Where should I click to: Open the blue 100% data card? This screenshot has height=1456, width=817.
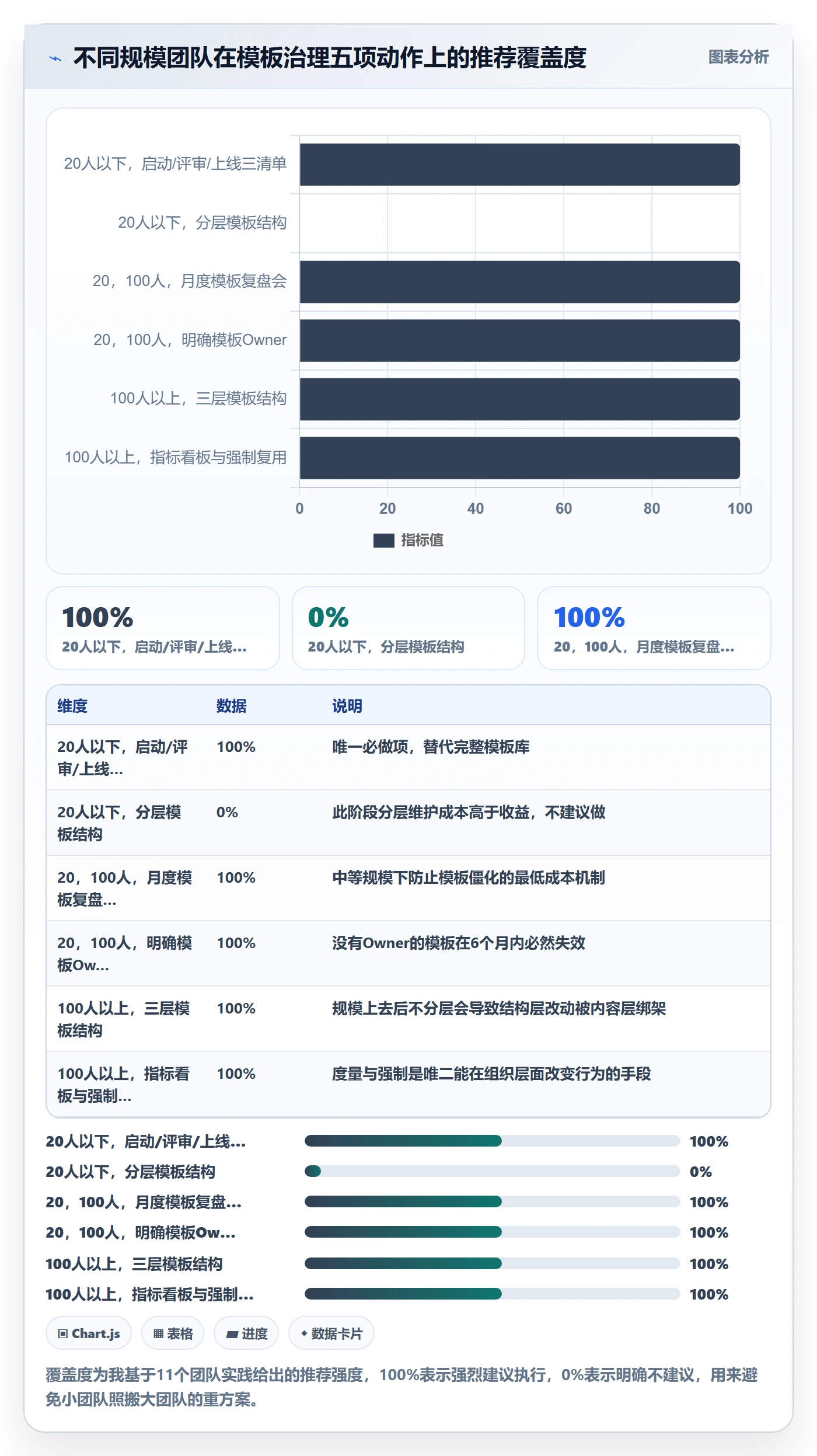(654, 628)
